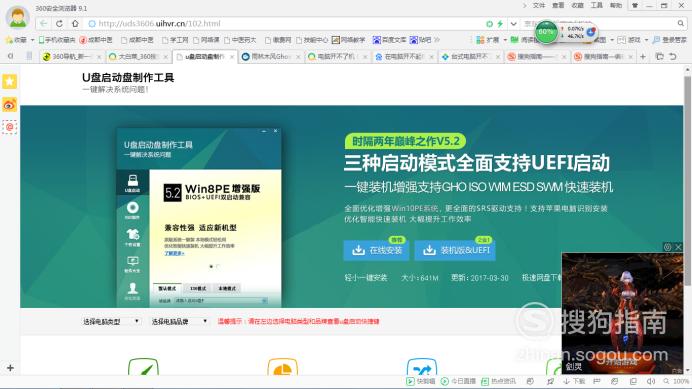Switch to the 360导航 tab
The image size is (692, 389).
pyautogui.click(x=71, y=57)
